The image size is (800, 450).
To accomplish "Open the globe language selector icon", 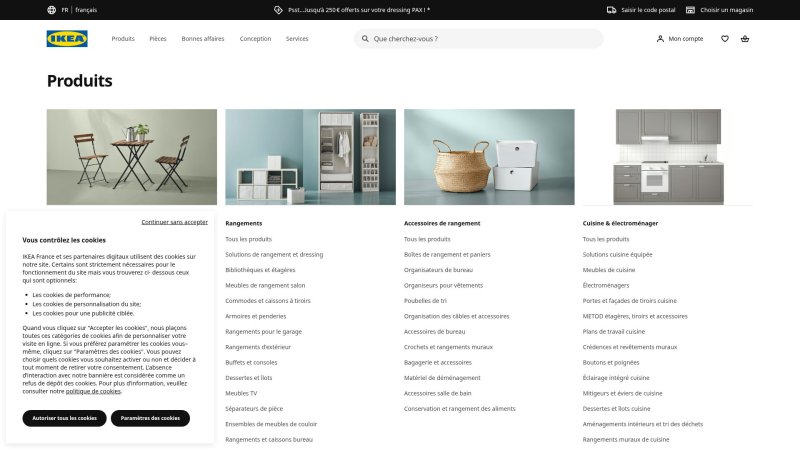I will pos(52,10).
